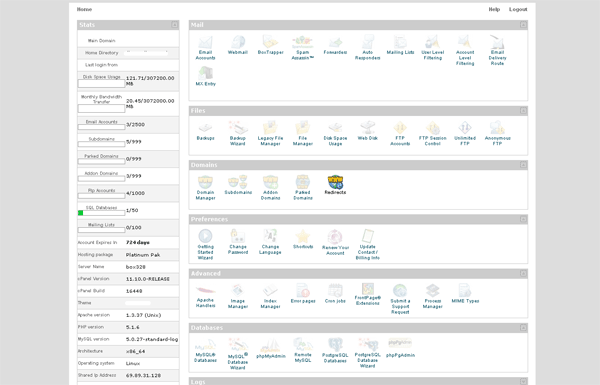This screenshot has width=600, height=385.
Task: Open Legacy File Manager
Action: 270,134
